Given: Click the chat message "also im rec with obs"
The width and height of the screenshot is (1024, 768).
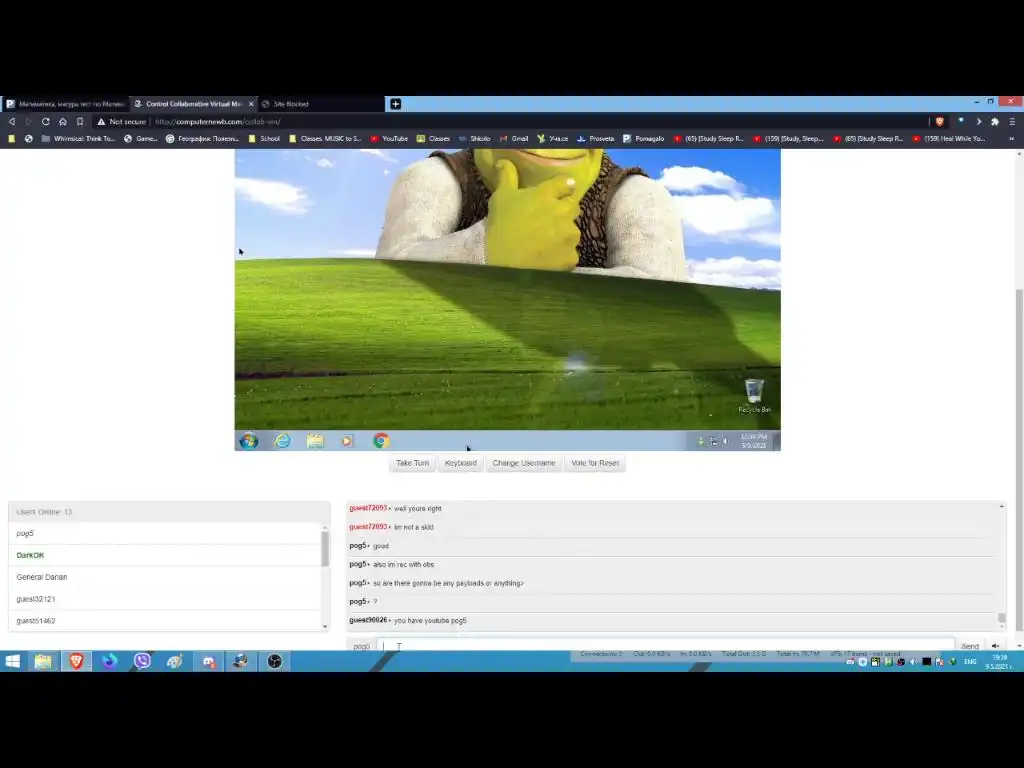Looking at the screenshot, I should tap(404, 564).
